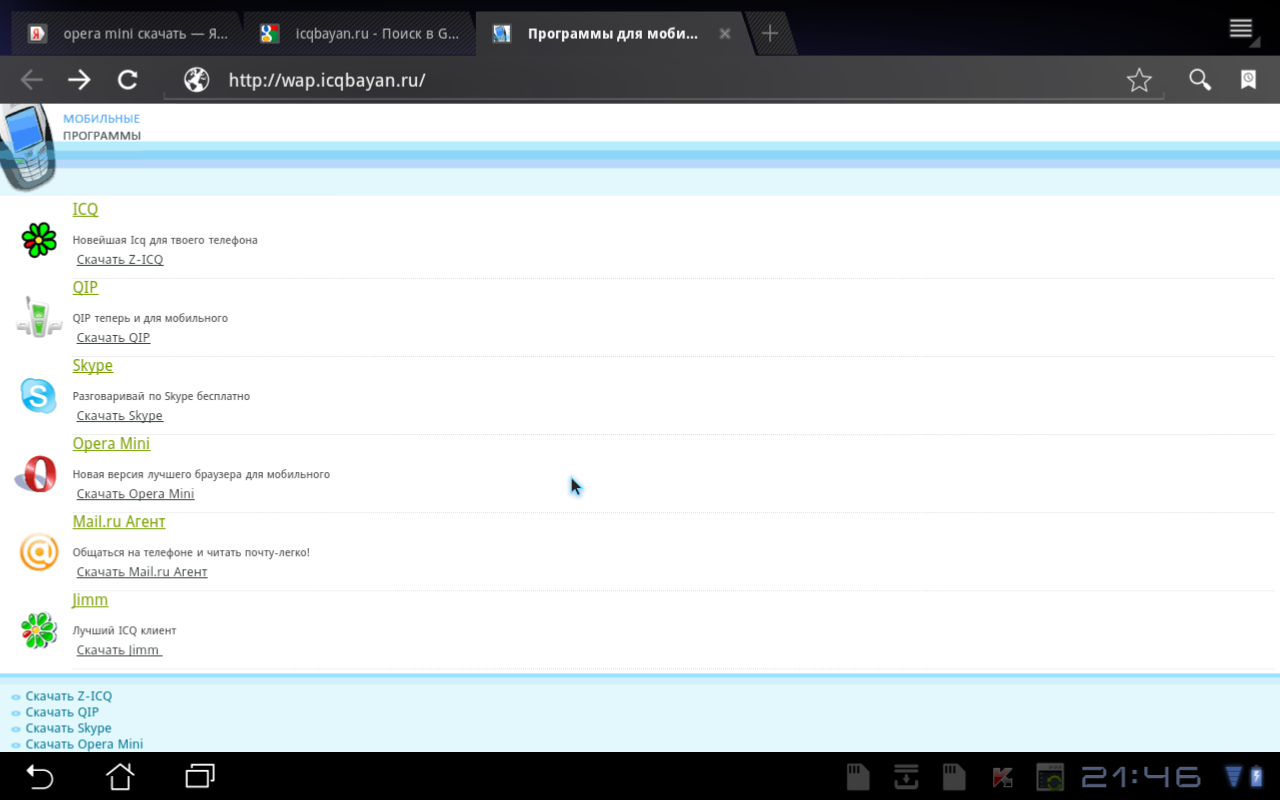Click the text Лучший ICQ клиент

click(124, 631)
